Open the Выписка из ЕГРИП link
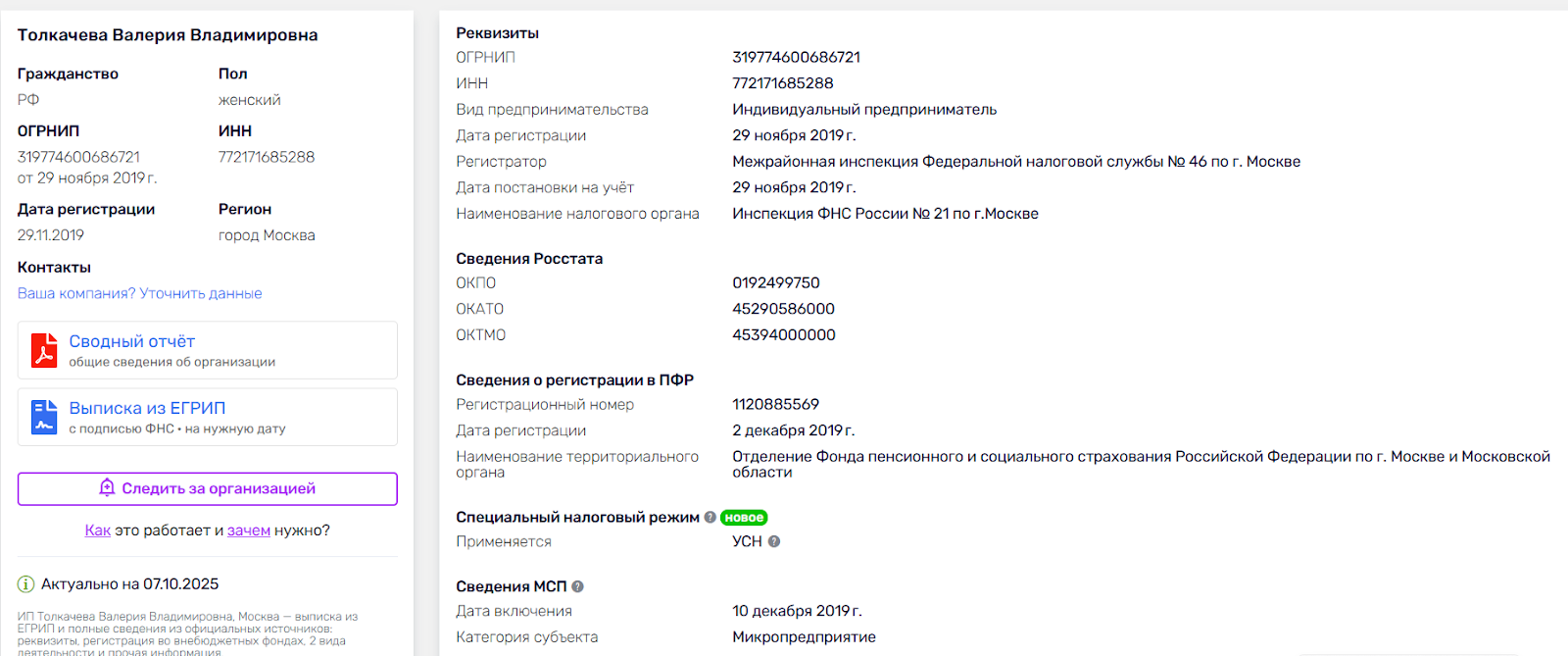The width and height of the screenshot is (1568, 656). pos(147,408)
